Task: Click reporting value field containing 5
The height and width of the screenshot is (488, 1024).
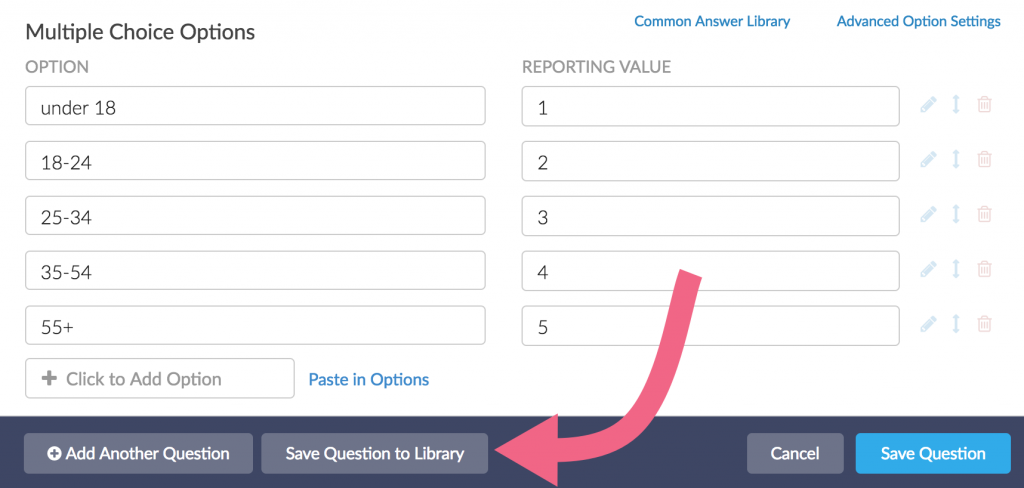Action: point(710,326)
